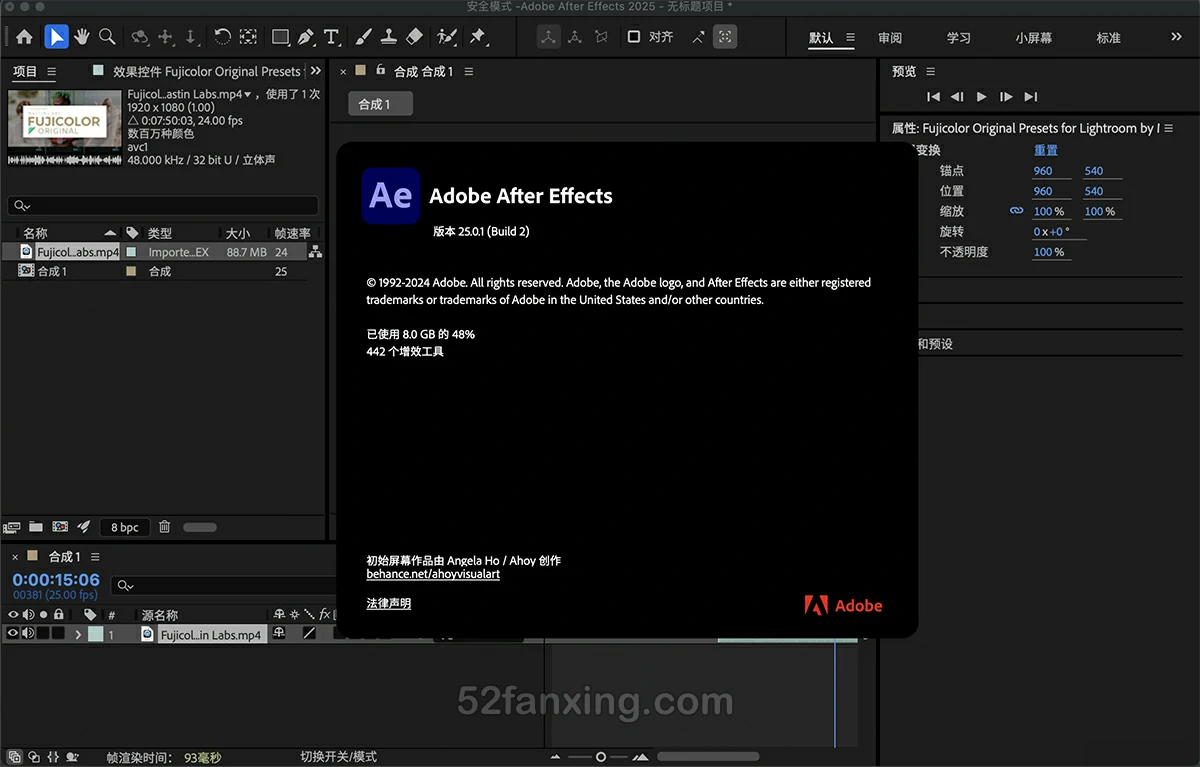Viewport: 1200px width, 767px height.
Task: Show more workspaces double chevron
Action: pyautogui.click(x=1177, y=37)
